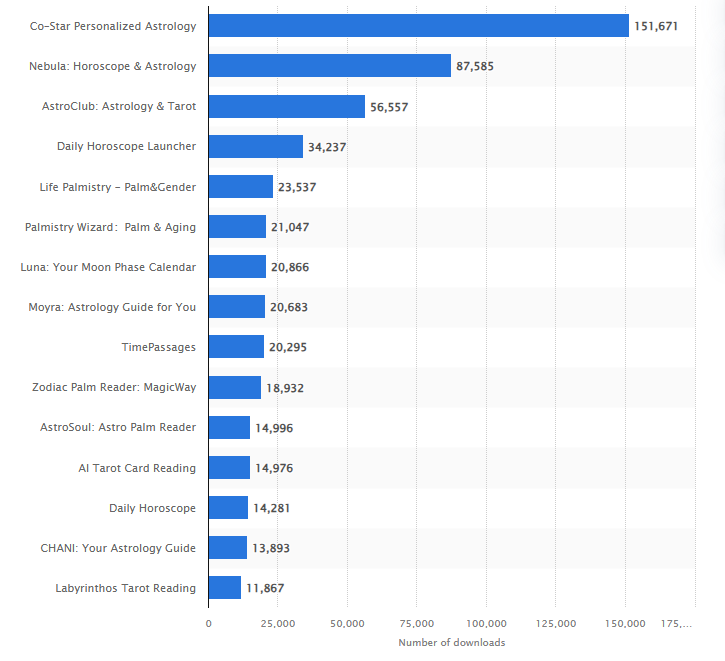Click the value label 20,683

[289, 307]
